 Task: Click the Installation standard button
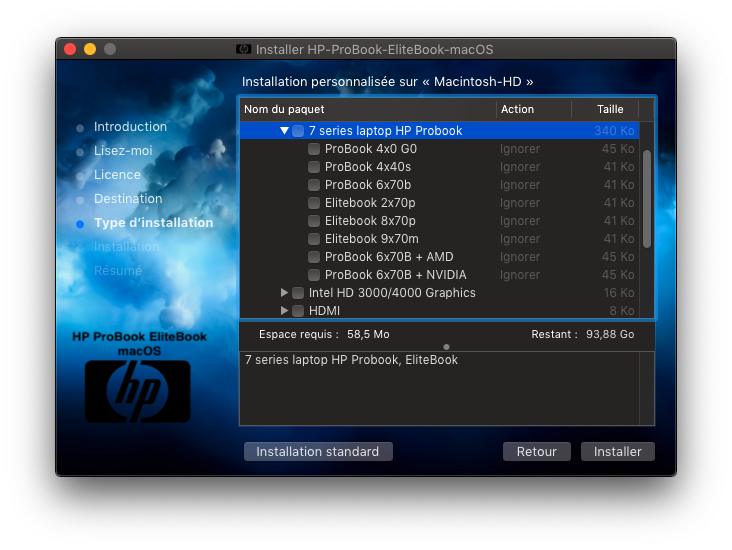[318, 451]
